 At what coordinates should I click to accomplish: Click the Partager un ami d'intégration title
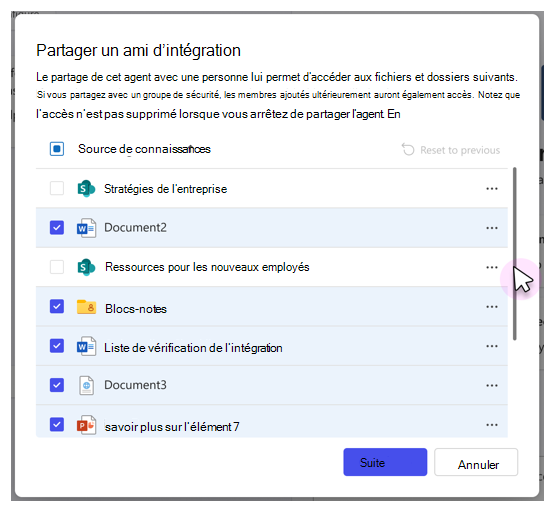pos(139,50)
